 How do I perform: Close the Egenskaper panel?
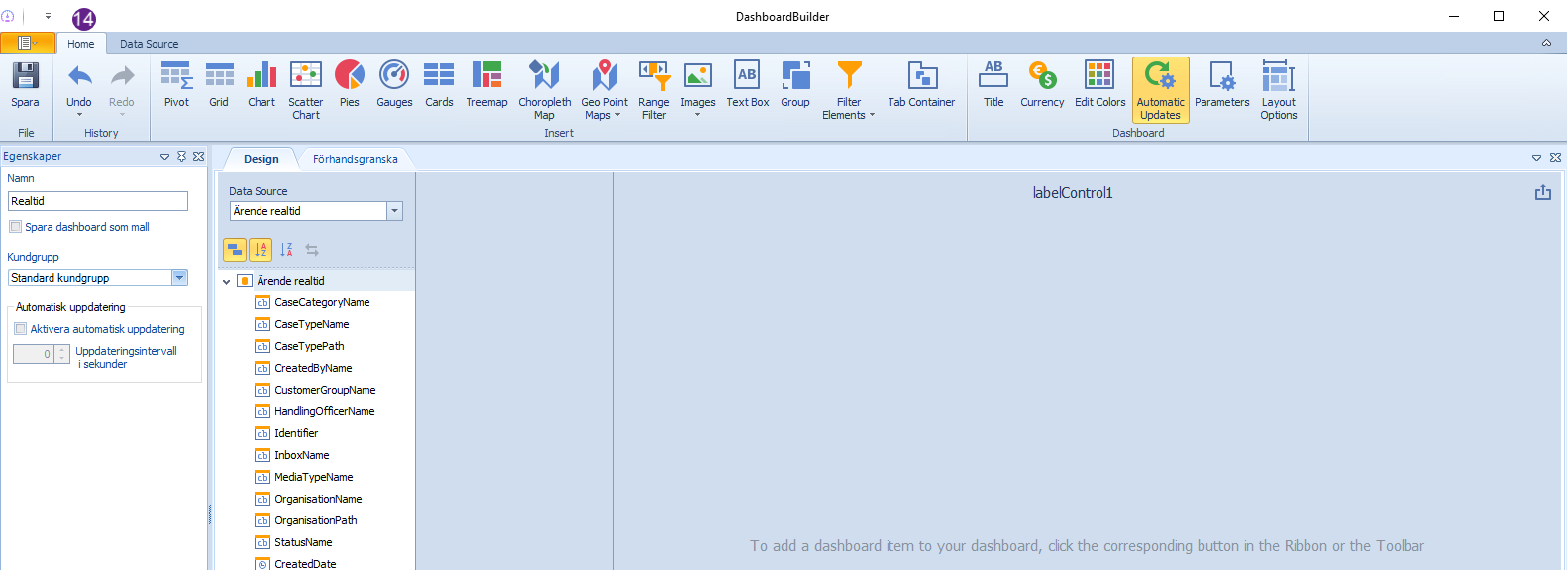(x=198, y=157)
